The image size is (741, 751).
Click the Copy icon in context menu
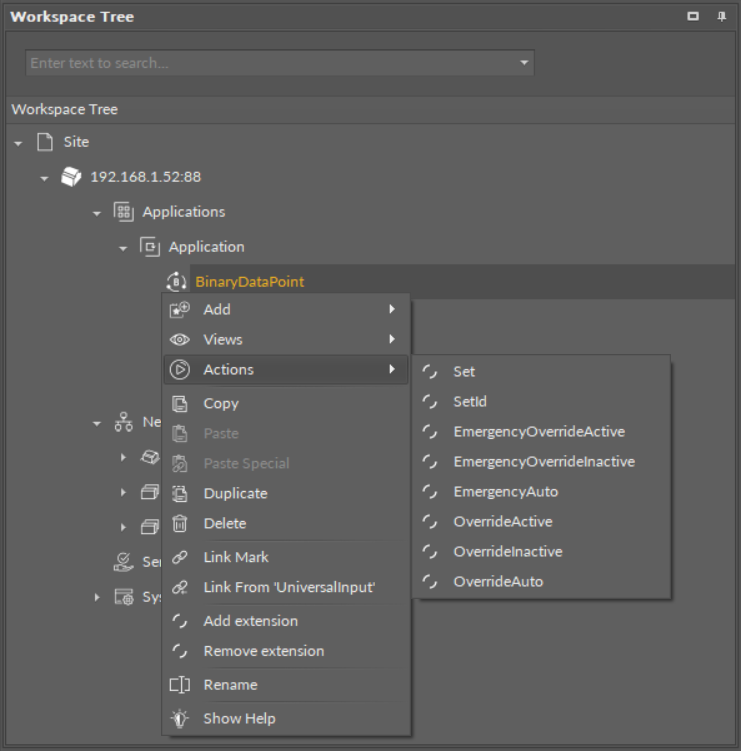tap(180, 404)
